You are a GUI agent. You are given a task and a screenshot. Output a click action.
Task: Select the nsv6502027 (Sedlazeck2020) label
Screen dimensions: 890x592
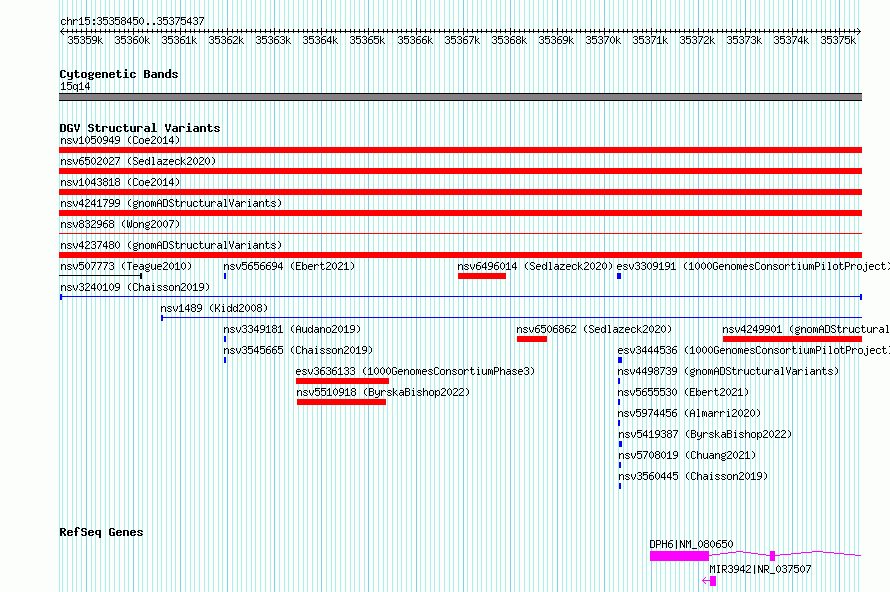coord(138,161)
